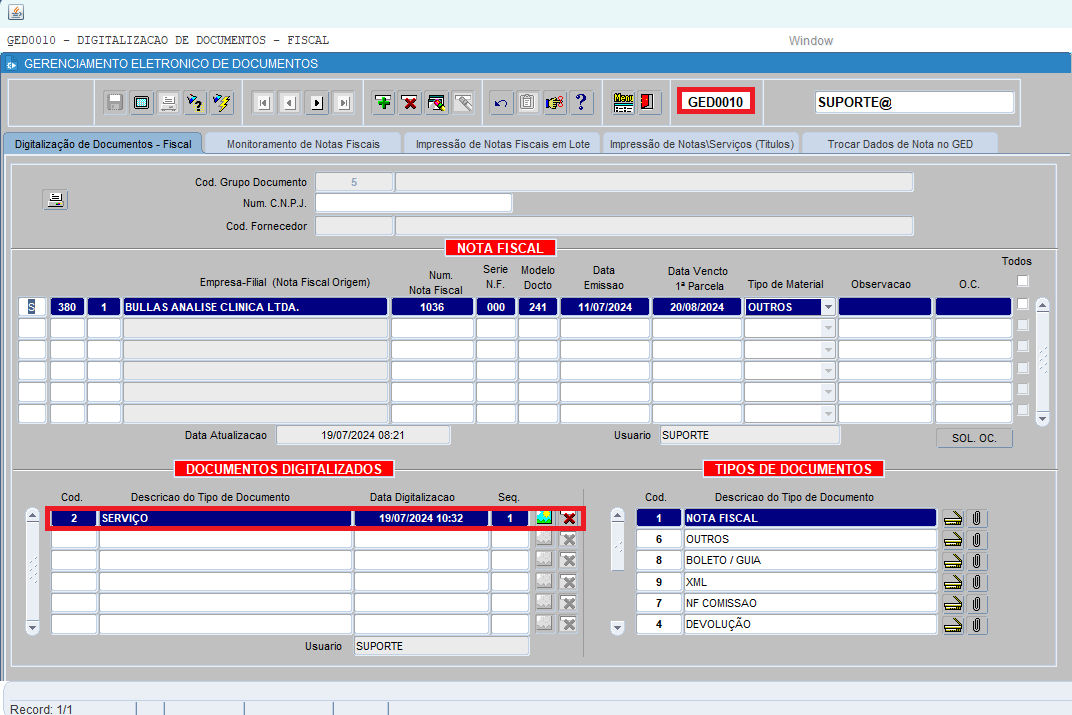This screenshot has height=715, width=1072.
Task: Click the down arrow of the Nota Fiscal scrollbar
Action: pos(1042,418)
